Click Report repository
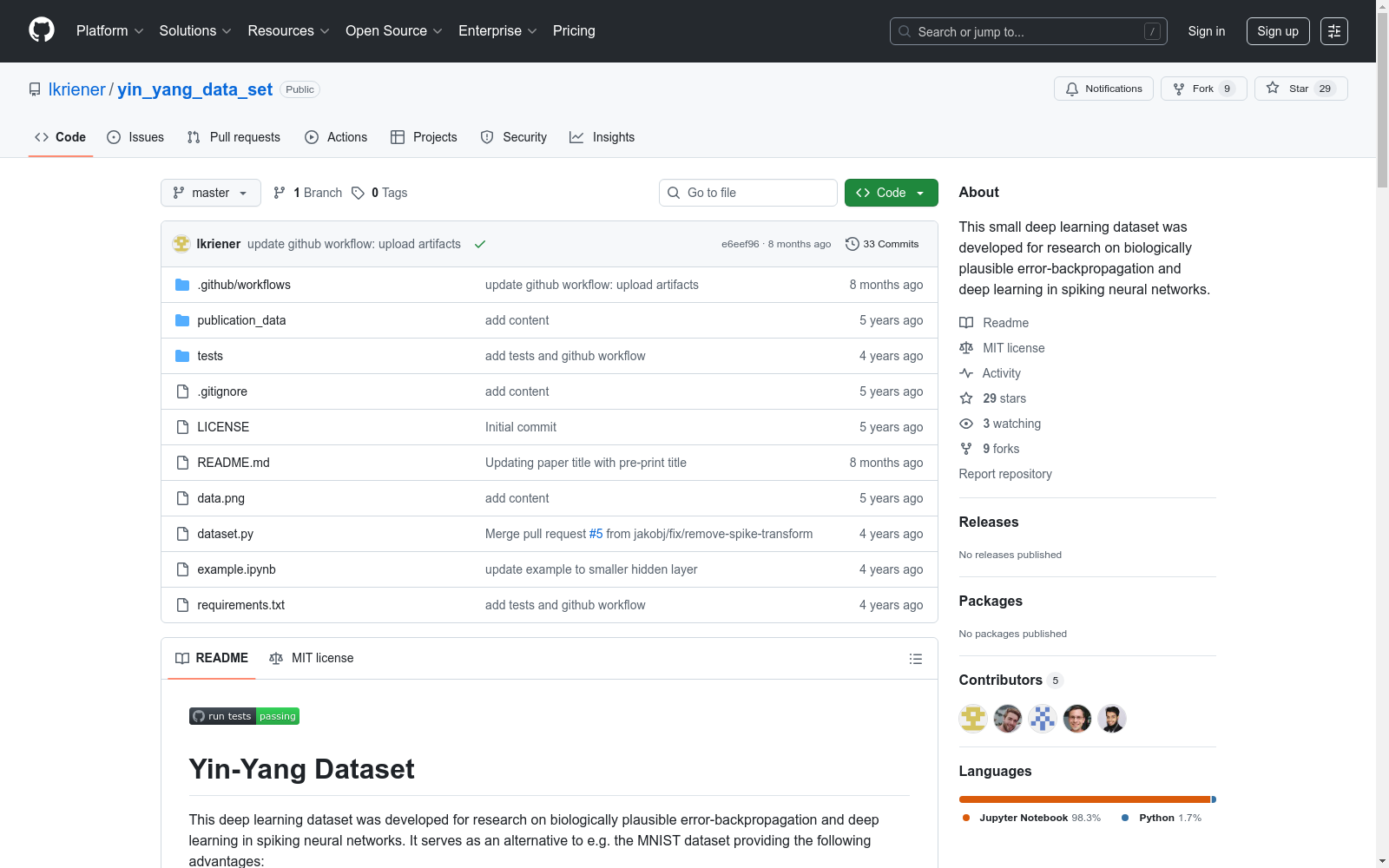 click(x=1005, y=474)
